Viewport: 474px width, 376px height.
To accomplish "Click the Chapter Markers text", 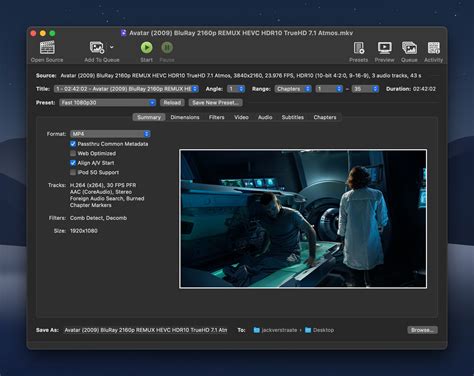I will coord(91,205).
